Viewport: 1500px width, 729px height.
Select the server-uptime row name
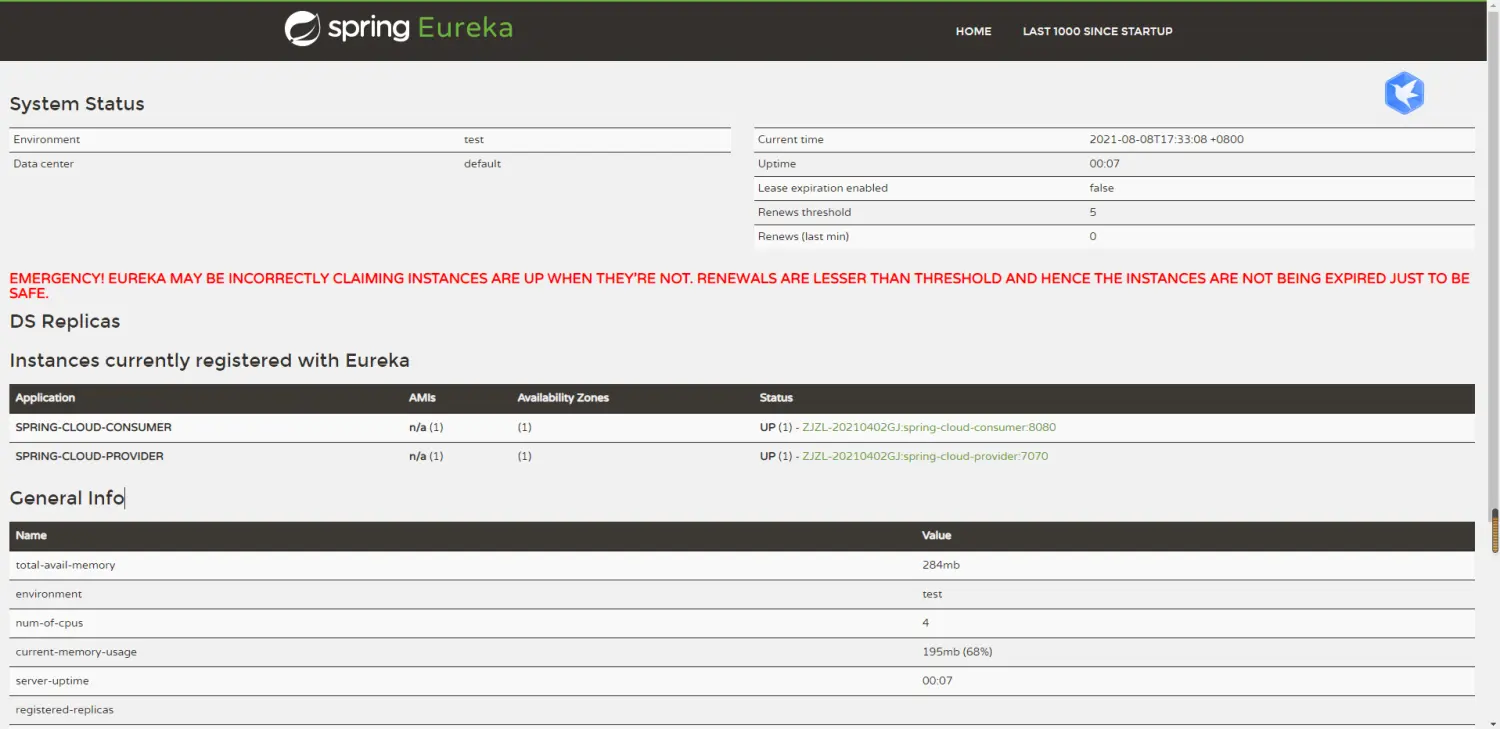[x=52, y=681]
